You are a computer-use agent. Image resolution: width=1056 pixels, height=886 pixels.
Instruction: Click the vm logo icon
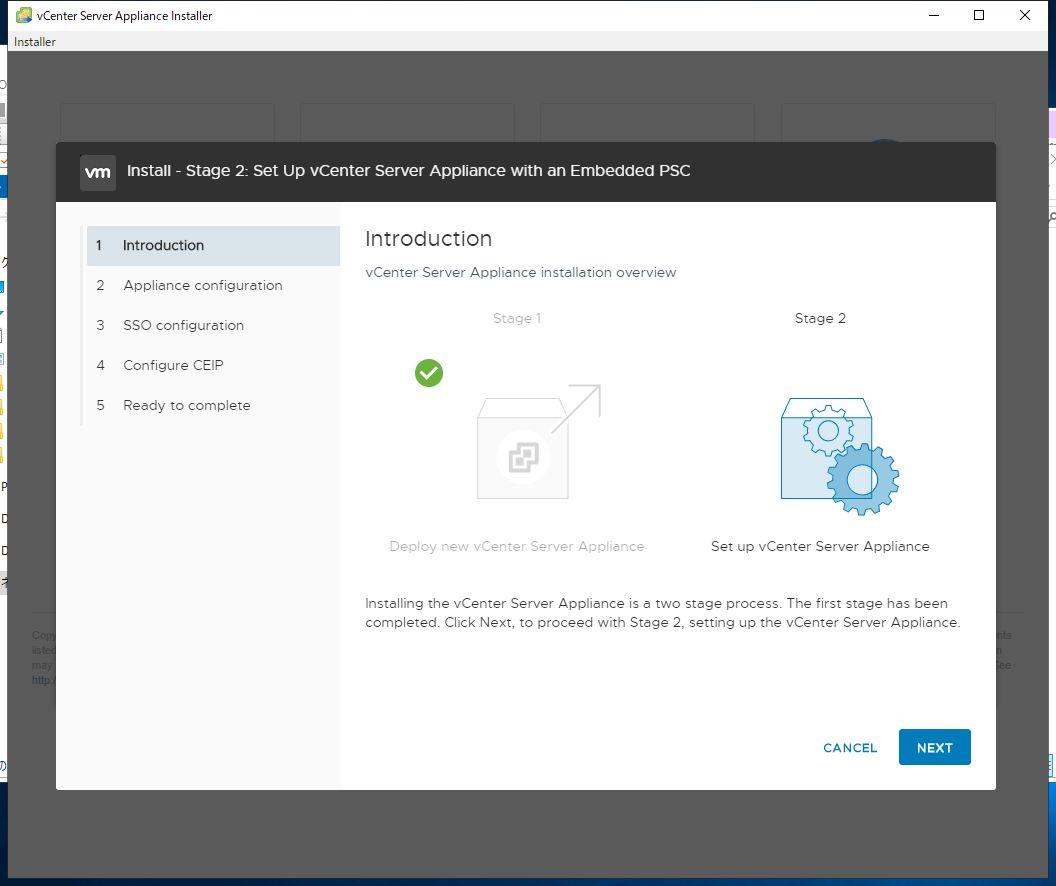pos(98,172)
